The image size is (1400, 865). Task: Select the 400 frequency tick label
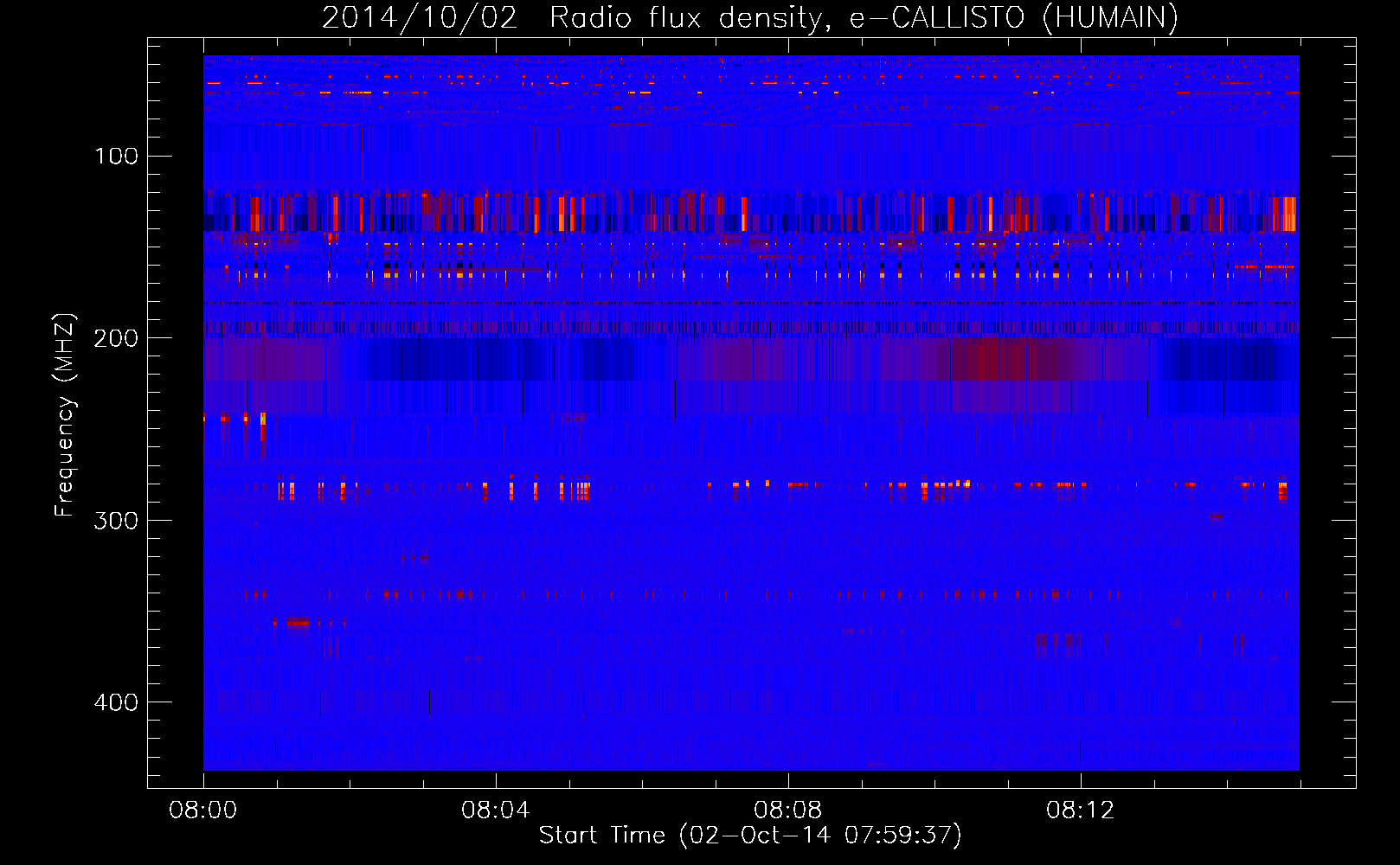[116, 702]
